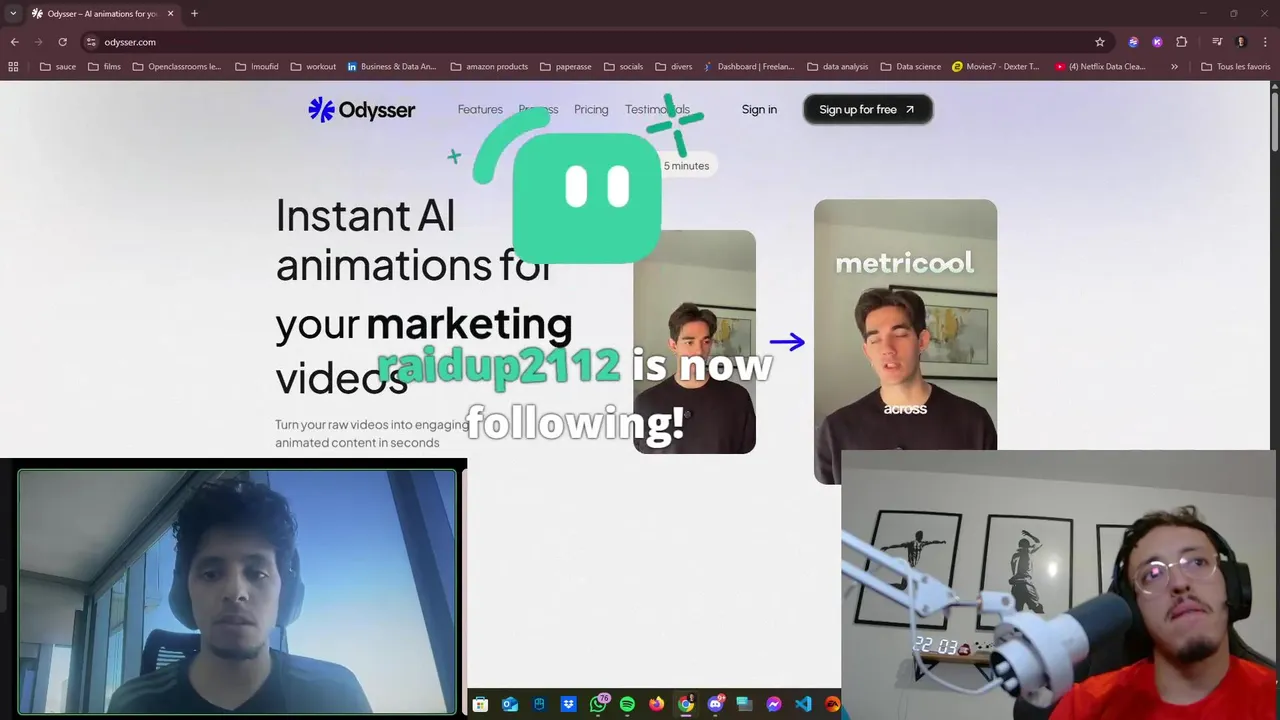Open the Tous les favoris folder
The width and height of the screenshot is (1280, 720).
coord(1235,67)
